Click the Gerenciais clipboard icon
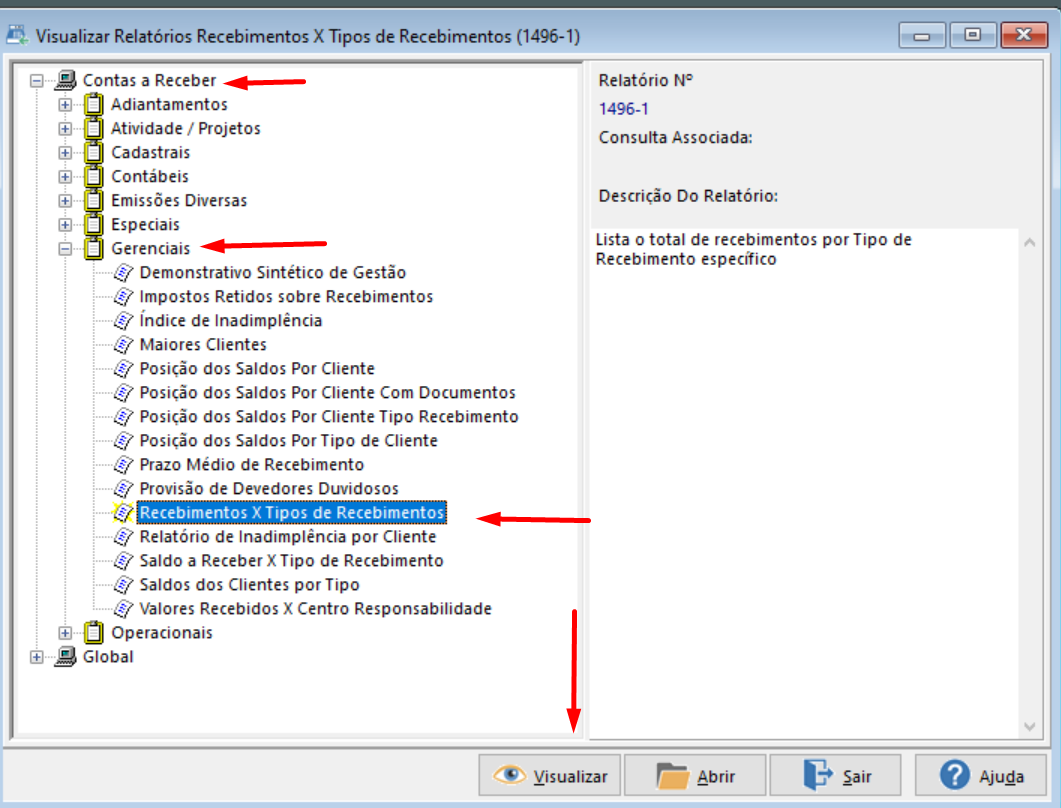 (x=93, y=248)
